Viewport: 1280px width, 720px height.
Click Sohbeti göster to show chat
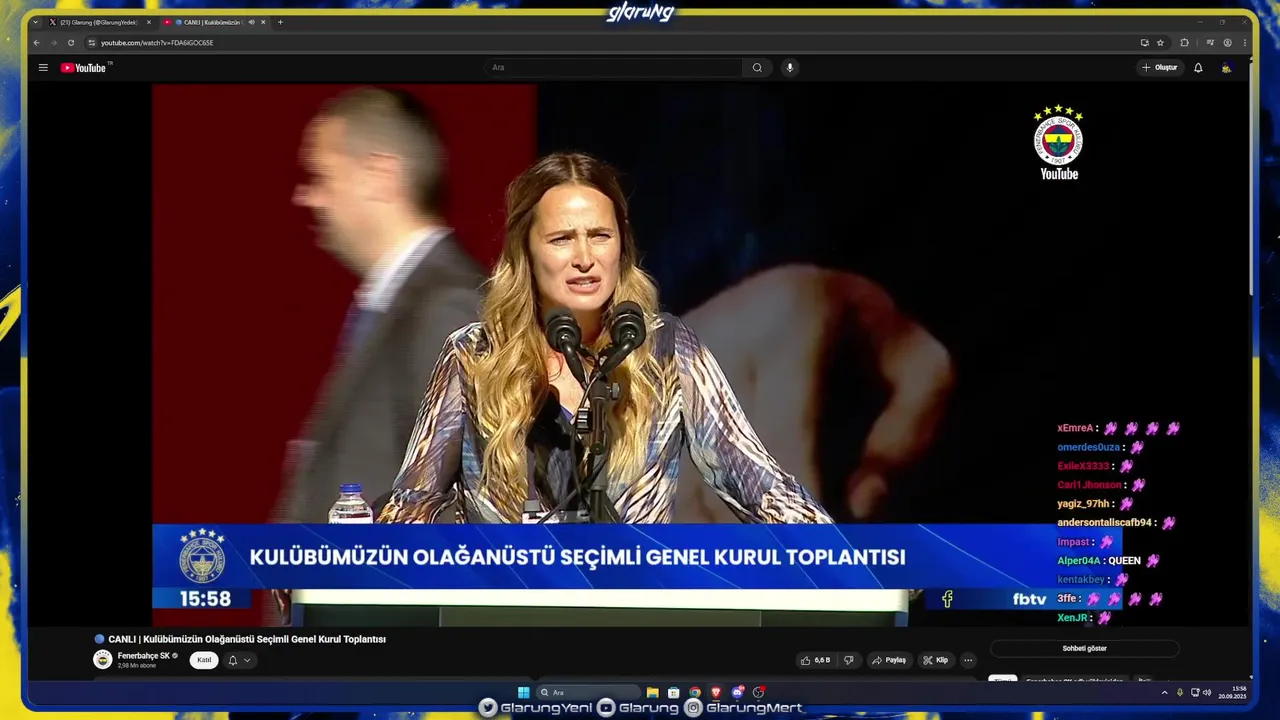(x=1084, y=648)
